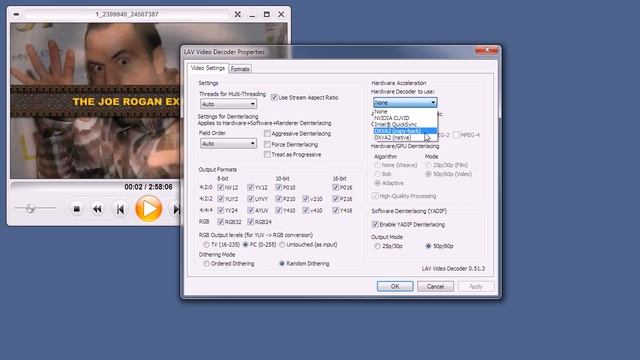Screen dimensions: 640x360
Task: Select 50p/60p YADIF output mode
Action: coord(428,246)
